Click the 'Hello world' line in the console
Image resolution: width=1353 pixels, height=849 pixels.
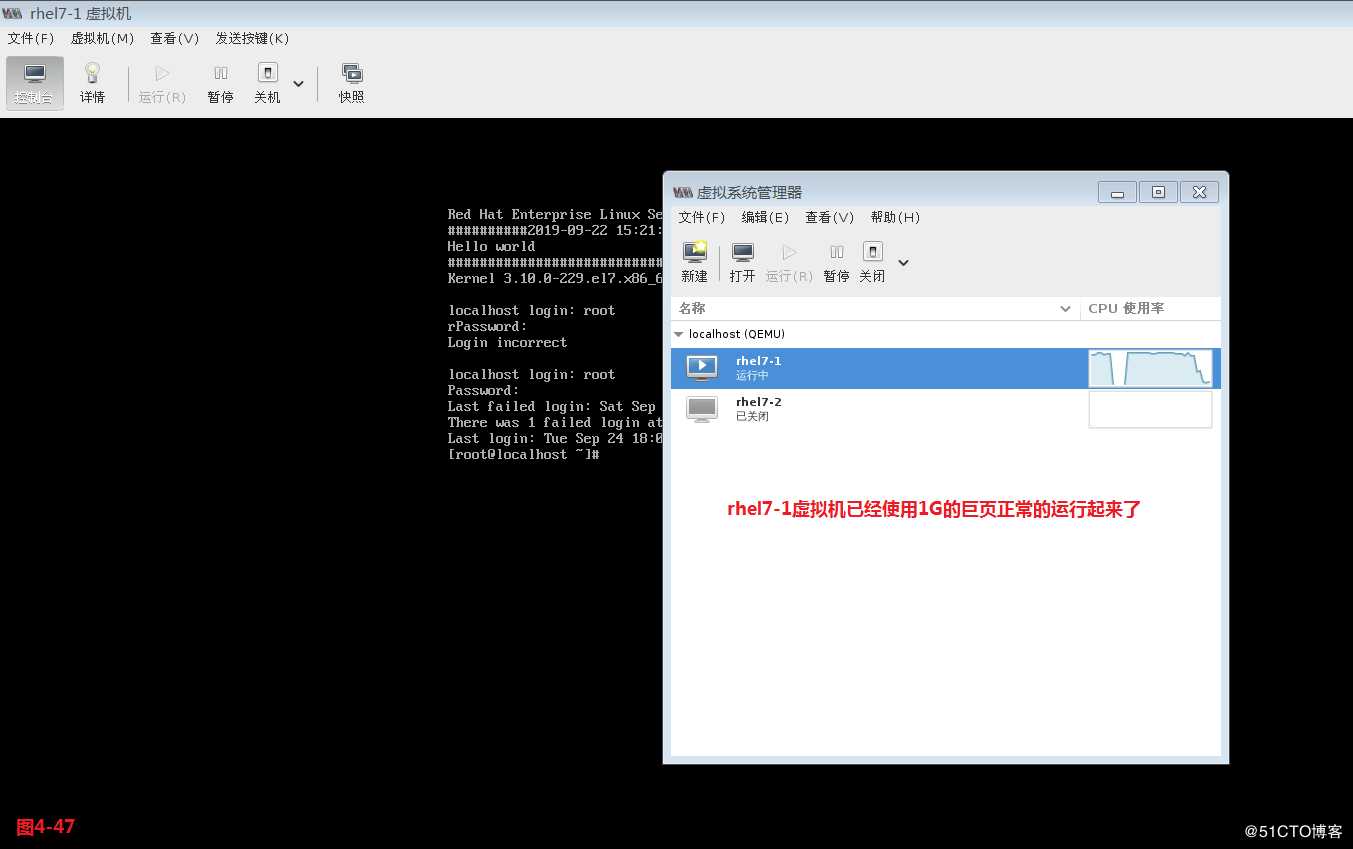click(x=491, y=247)
